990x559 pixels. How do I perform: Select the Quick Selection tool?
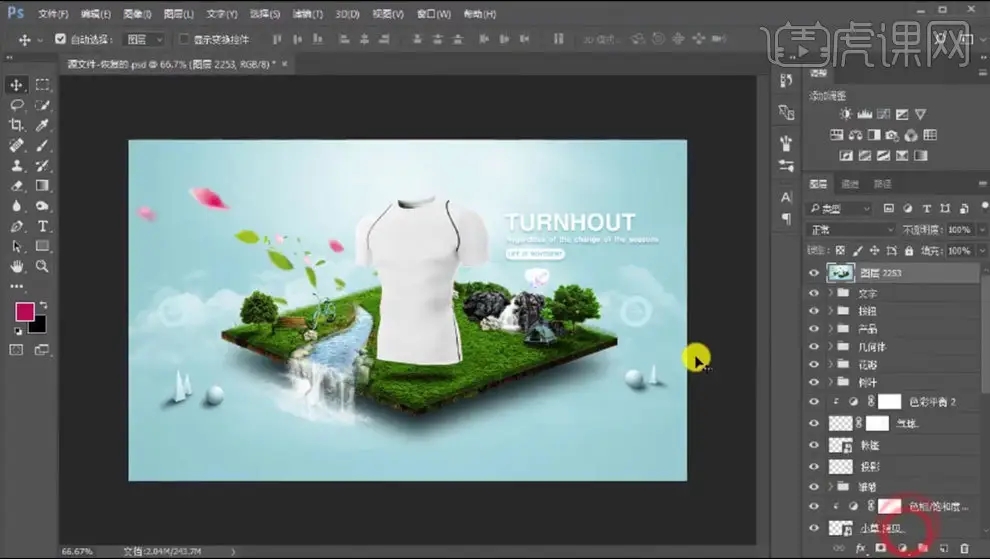coord(42,105)
